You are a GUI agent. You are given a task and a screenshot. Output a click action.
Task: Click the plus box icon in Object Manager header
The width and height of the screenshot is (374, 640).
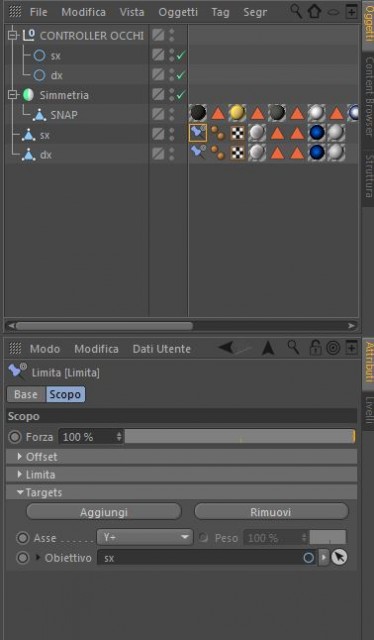click(351, 12)
